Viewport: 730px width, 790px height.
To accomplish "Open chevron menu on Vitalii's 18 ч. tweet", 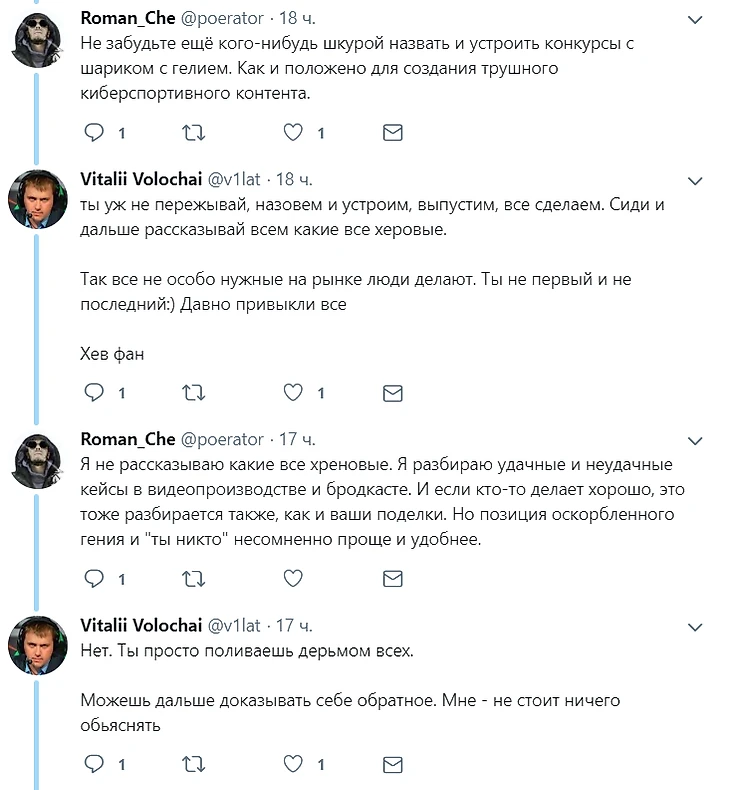I will pos(697,180).
